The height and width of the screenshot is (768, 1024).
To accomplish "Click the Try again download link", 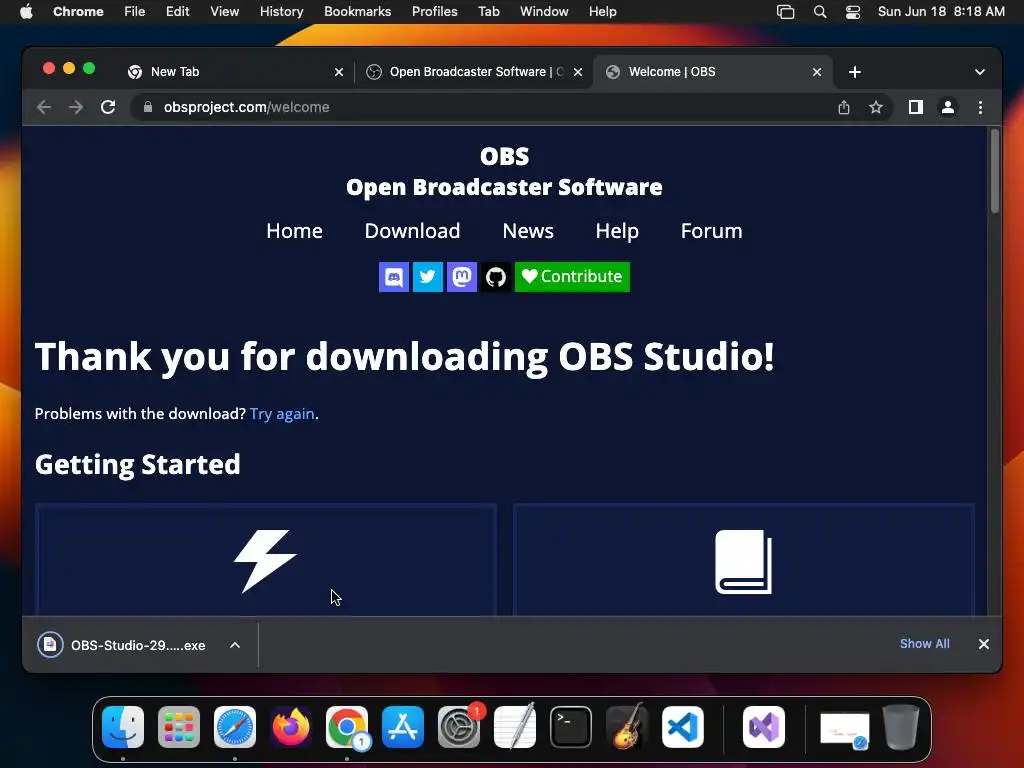I will click(282, 414).
